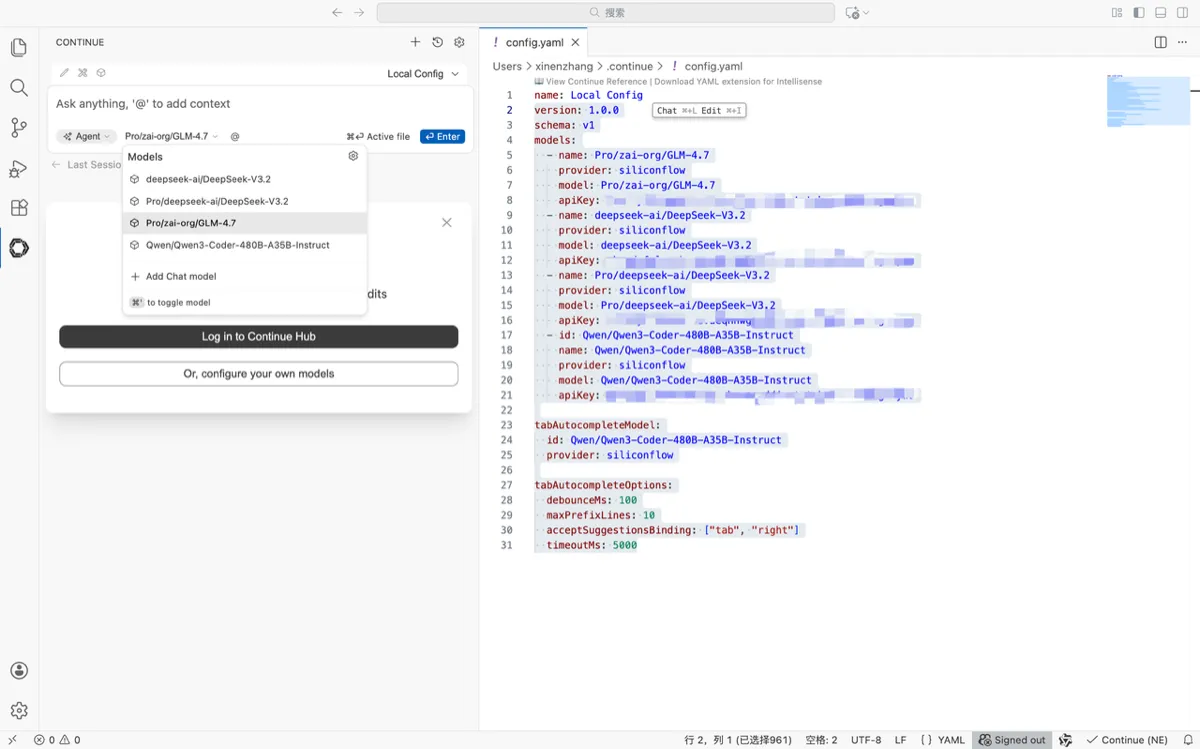
Task: Go back using the navigation arrow
Action: click(x=337, y=13)
